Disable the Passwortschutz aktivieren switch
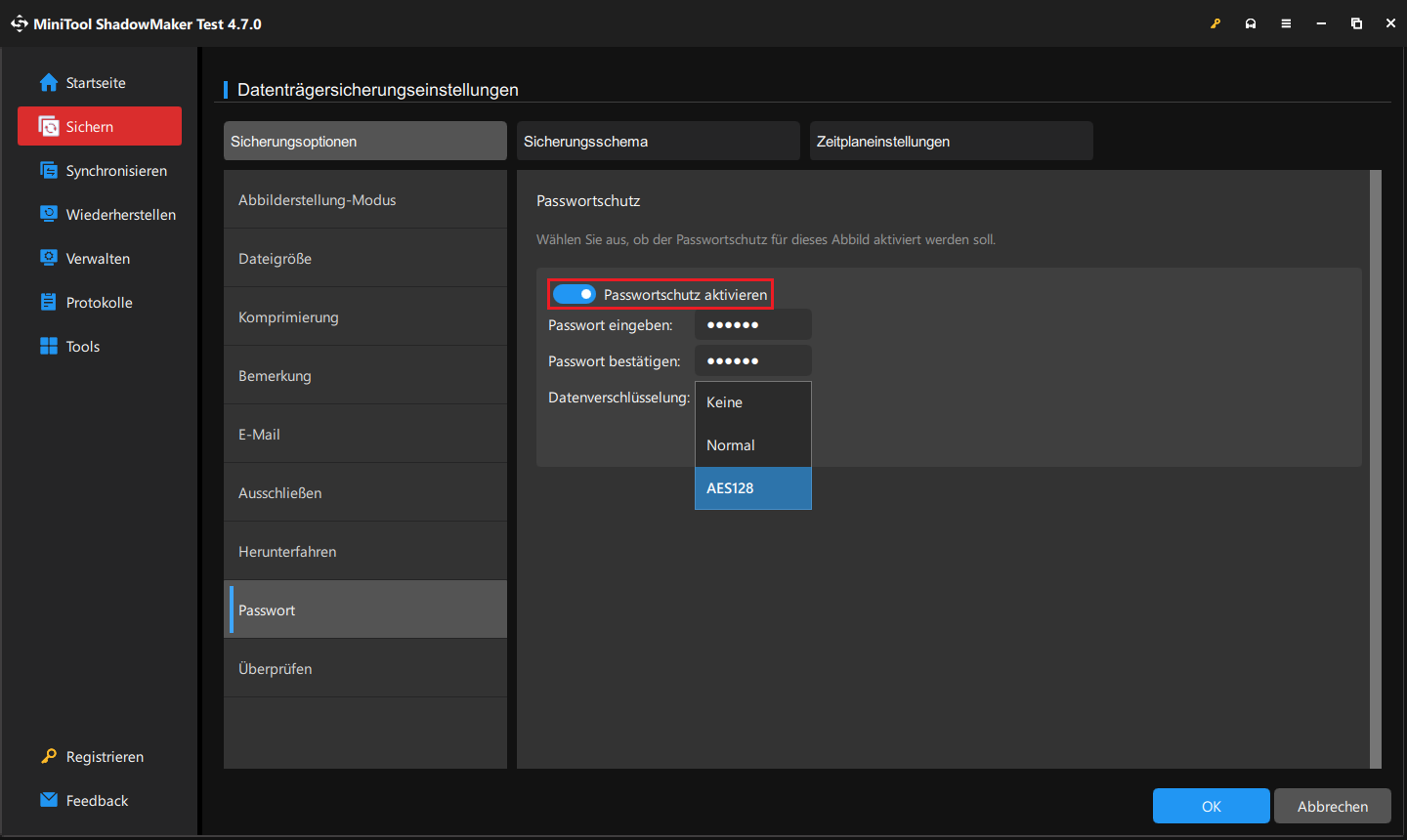The image size is (1407, 840). pyautogui.click(x=574, y=294)
